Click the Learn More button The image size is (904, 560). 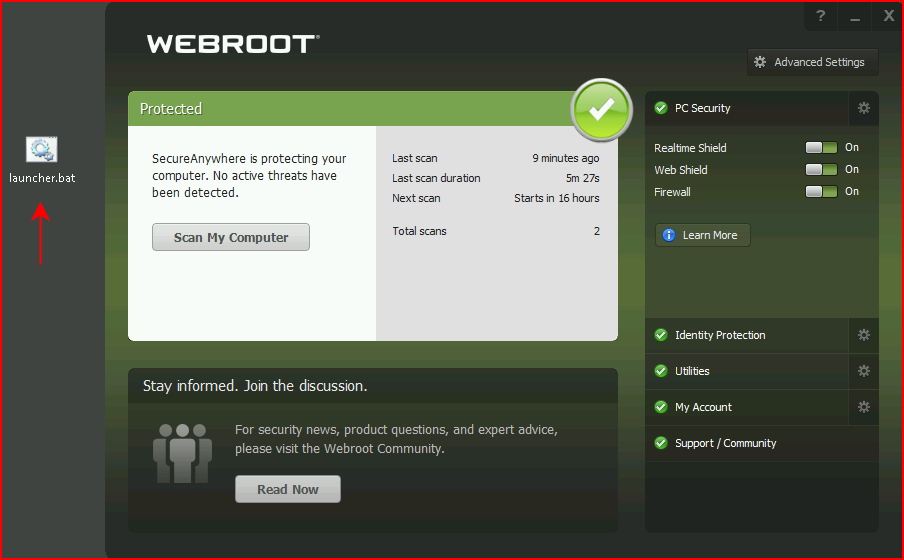point(703,235)
